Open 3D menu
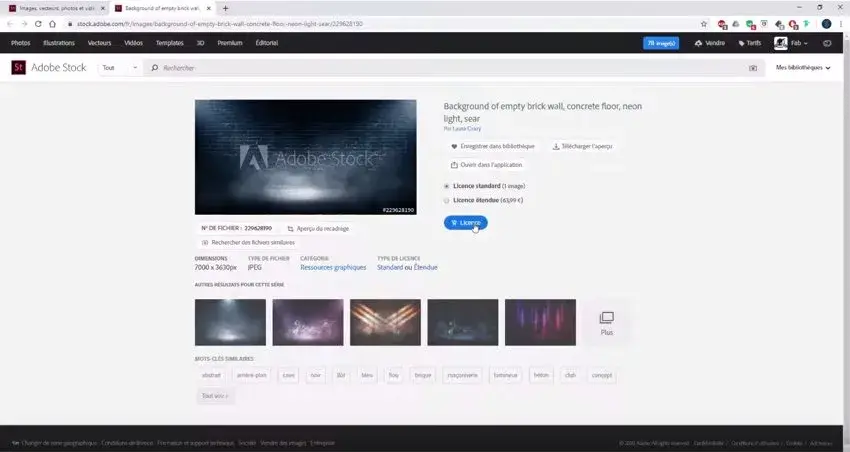The image size is (850, 452). click(x=200, y=43)
